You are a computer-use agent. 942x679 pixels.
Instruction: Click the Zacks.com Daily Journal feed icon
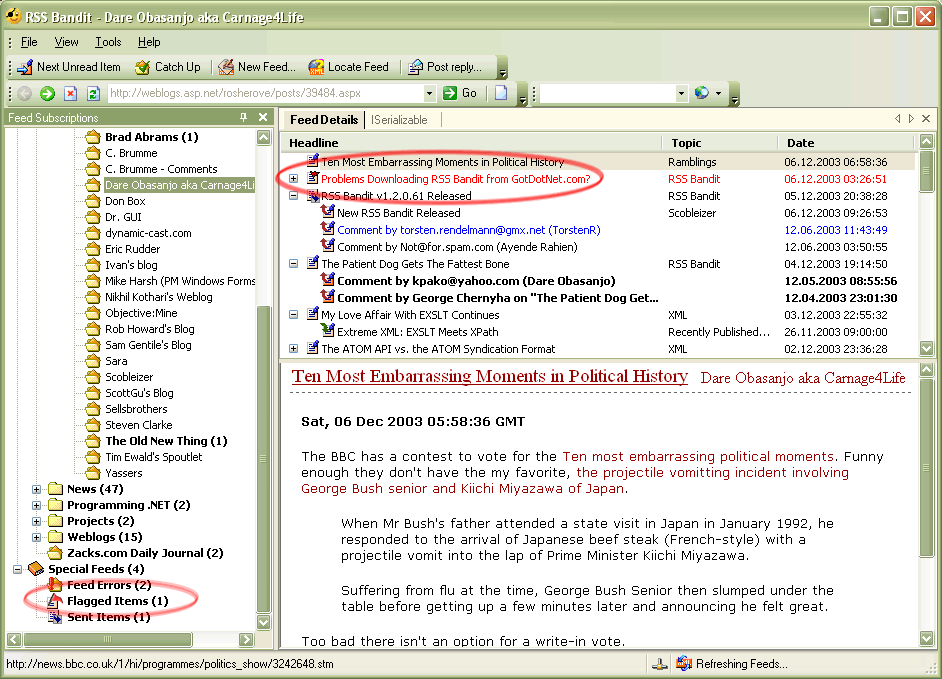point(55,553)
